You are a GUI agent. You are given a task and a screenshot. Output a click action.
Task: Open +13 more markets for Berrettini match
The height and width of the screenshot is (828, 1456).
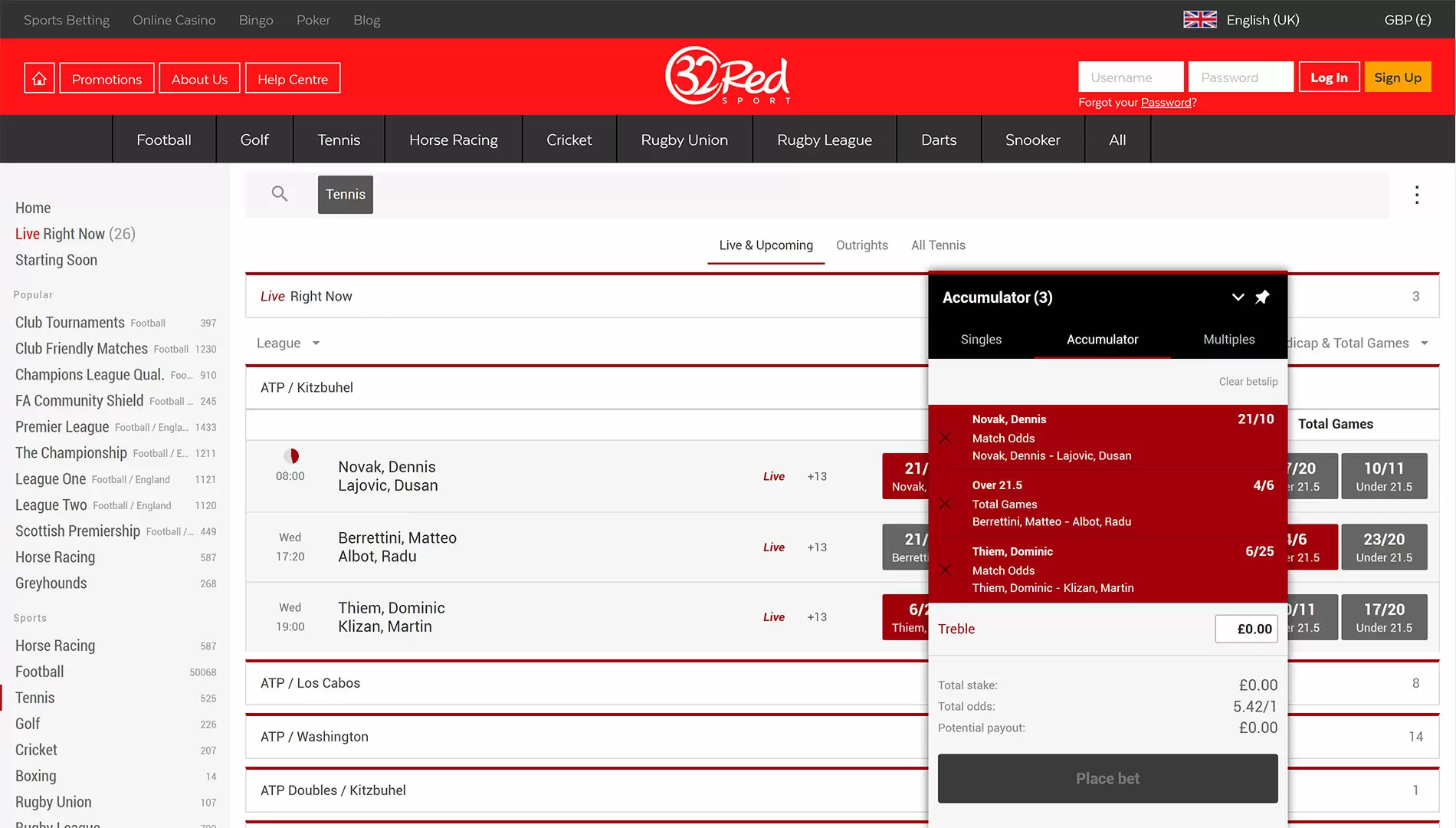point(817,547)
